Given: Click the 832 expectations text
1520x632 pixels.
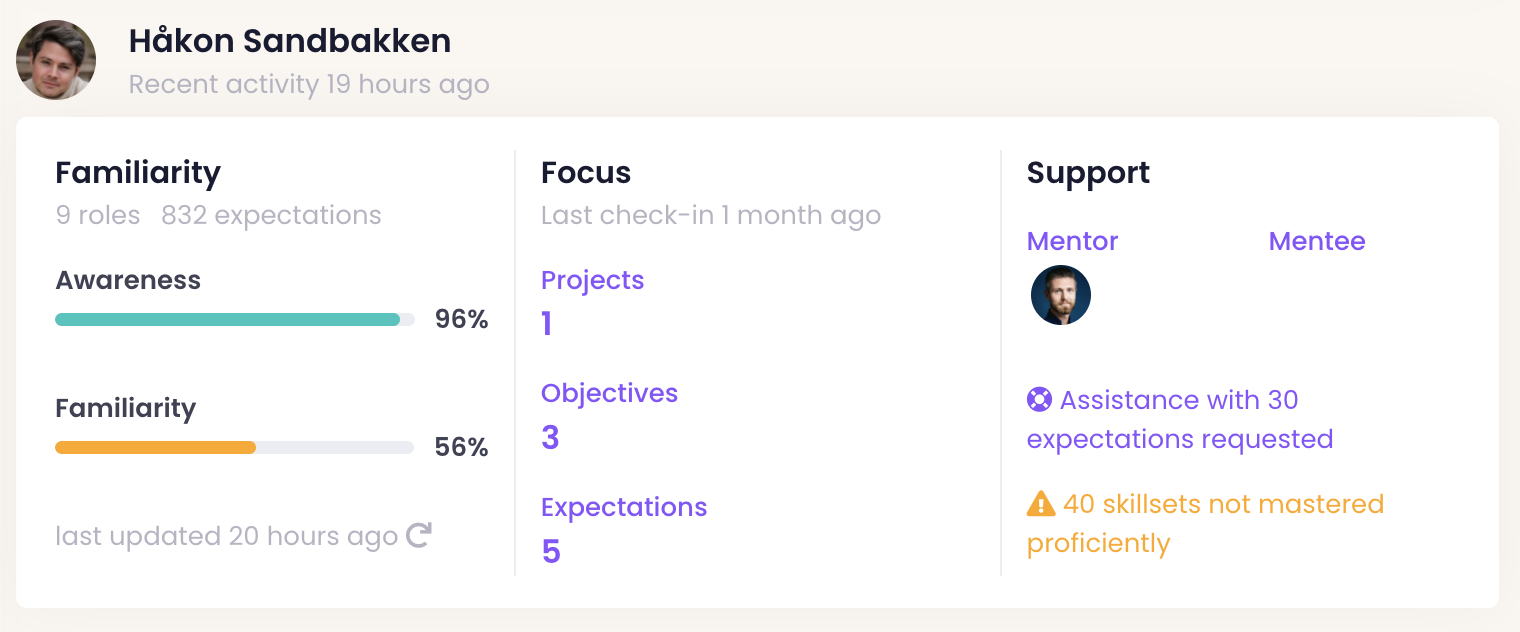Looking at the screenshot, I should click(x=271, y=215).
